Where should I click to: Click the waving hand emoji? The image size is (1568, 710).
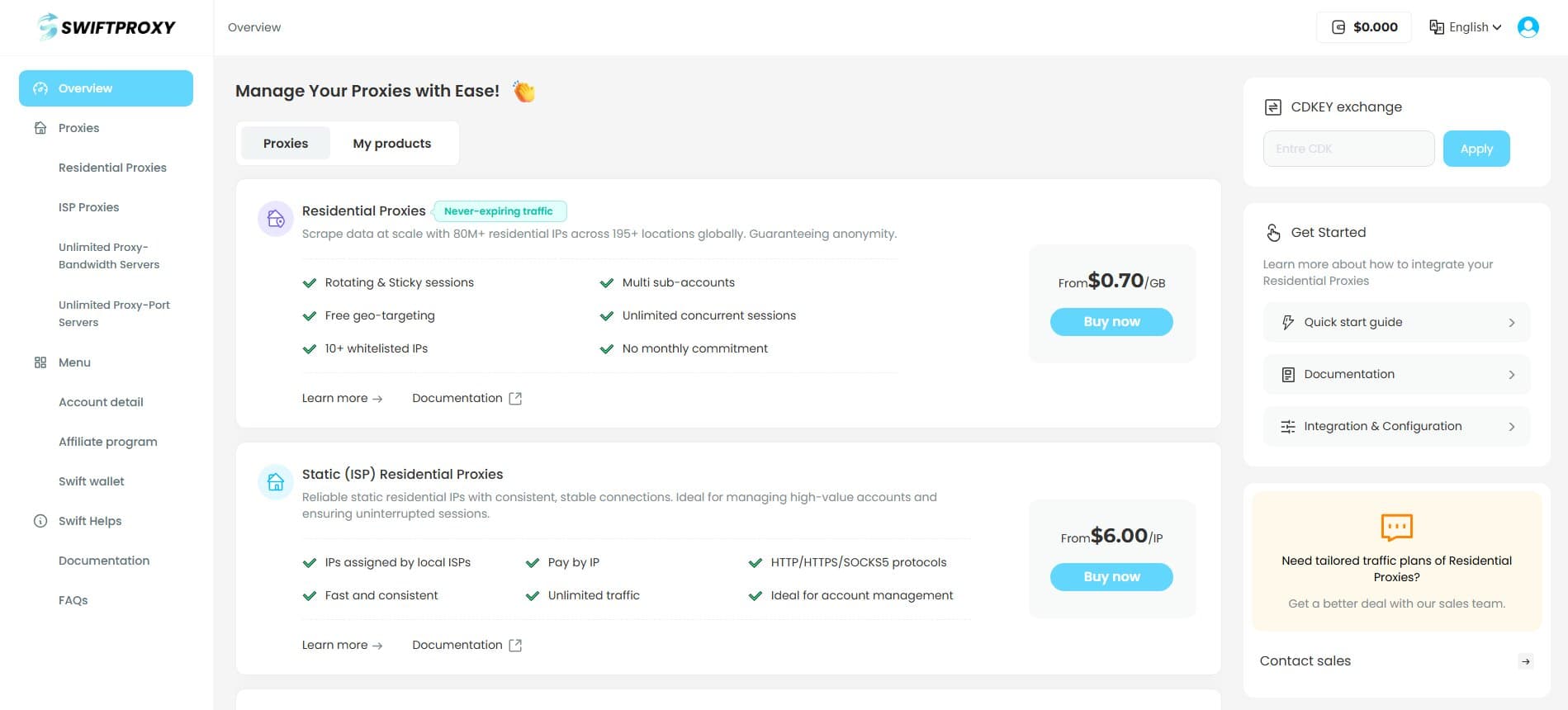(523, 91)
